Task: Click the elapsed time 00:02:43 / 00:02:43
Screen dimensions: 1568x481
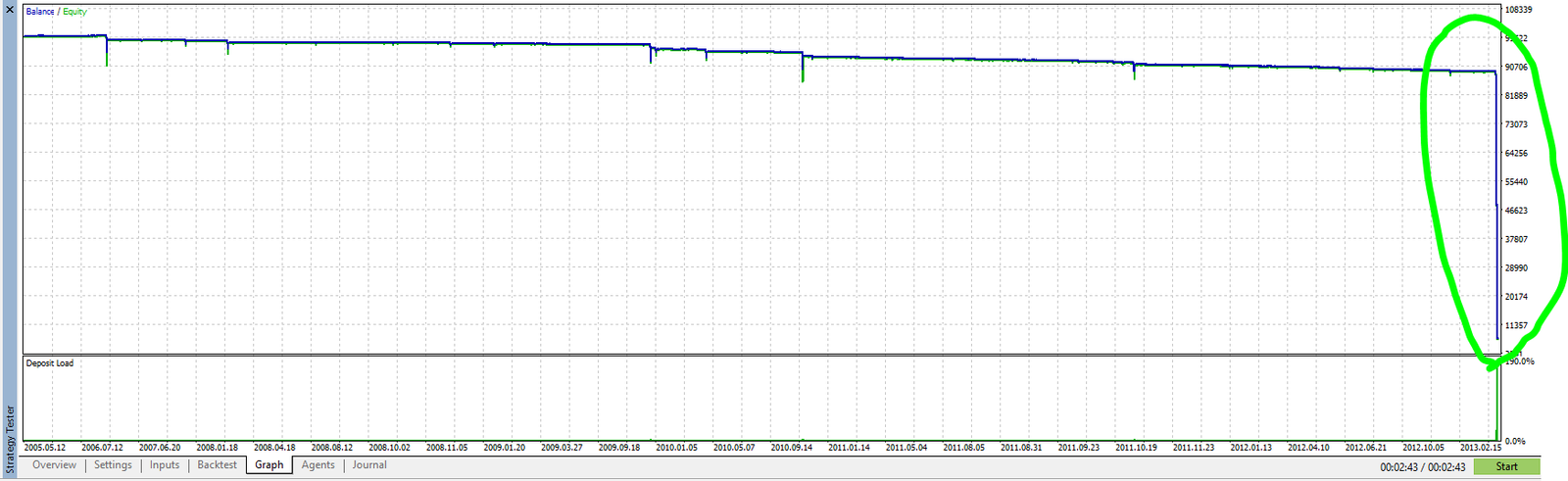Action: pyautogui.click(x=1423, y=467)
